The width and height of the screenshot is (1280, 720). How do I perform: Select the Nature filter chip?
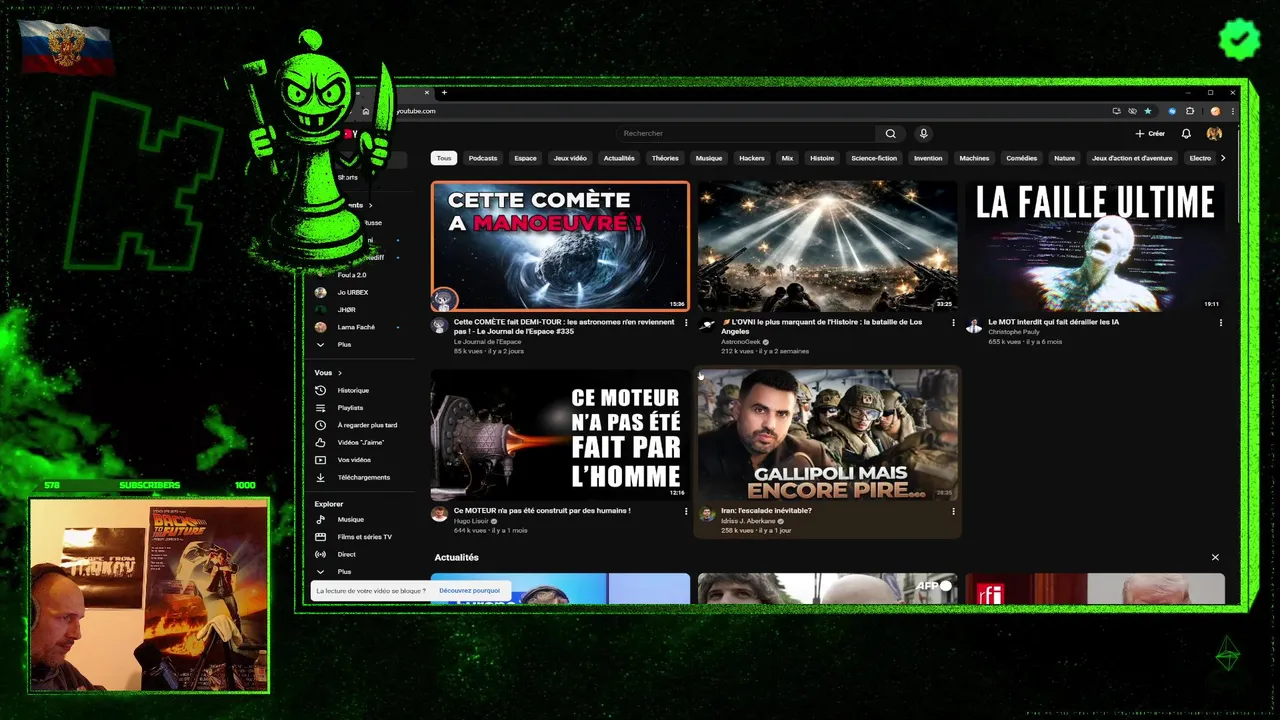pyautogui.click(x=1065, y=158)
